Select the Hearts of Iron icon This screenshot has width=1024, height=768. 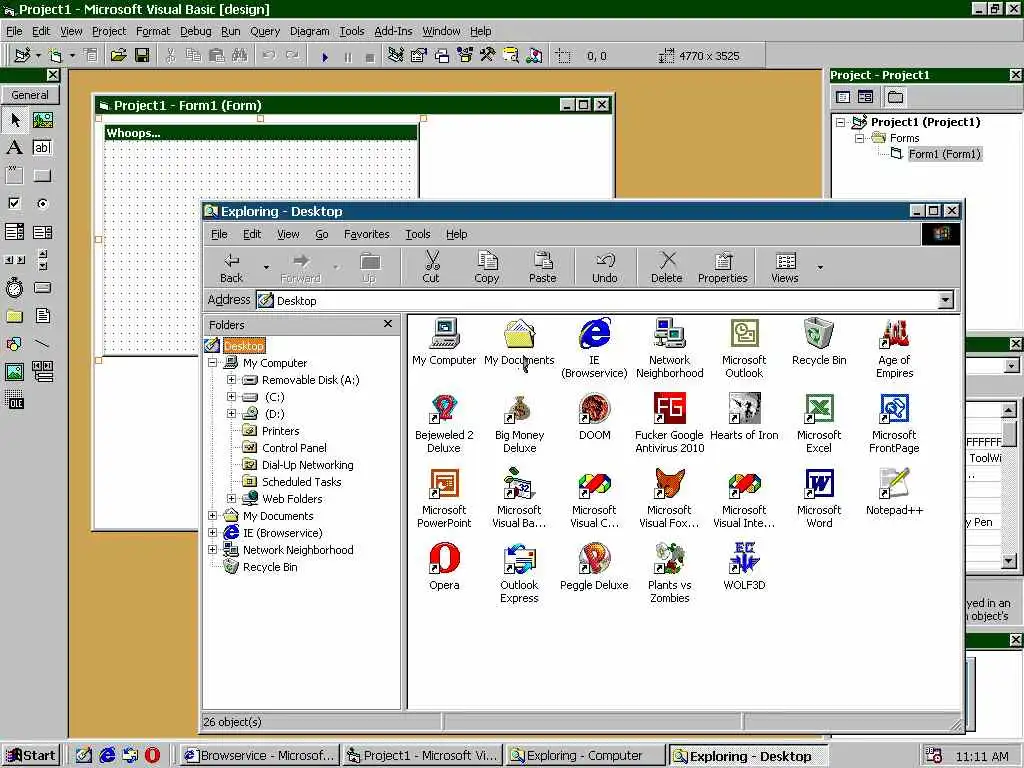click(744, 417)
